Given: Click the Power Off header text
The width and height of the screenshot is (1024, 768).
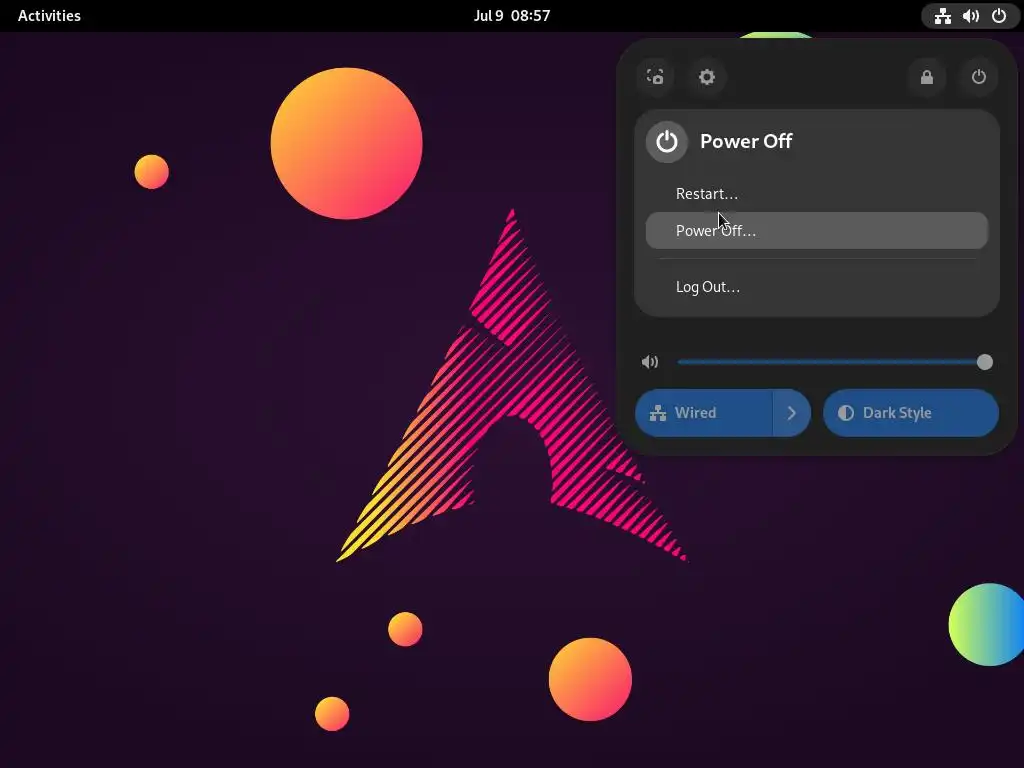Looking at the screenshot, I should pos(746,141).
